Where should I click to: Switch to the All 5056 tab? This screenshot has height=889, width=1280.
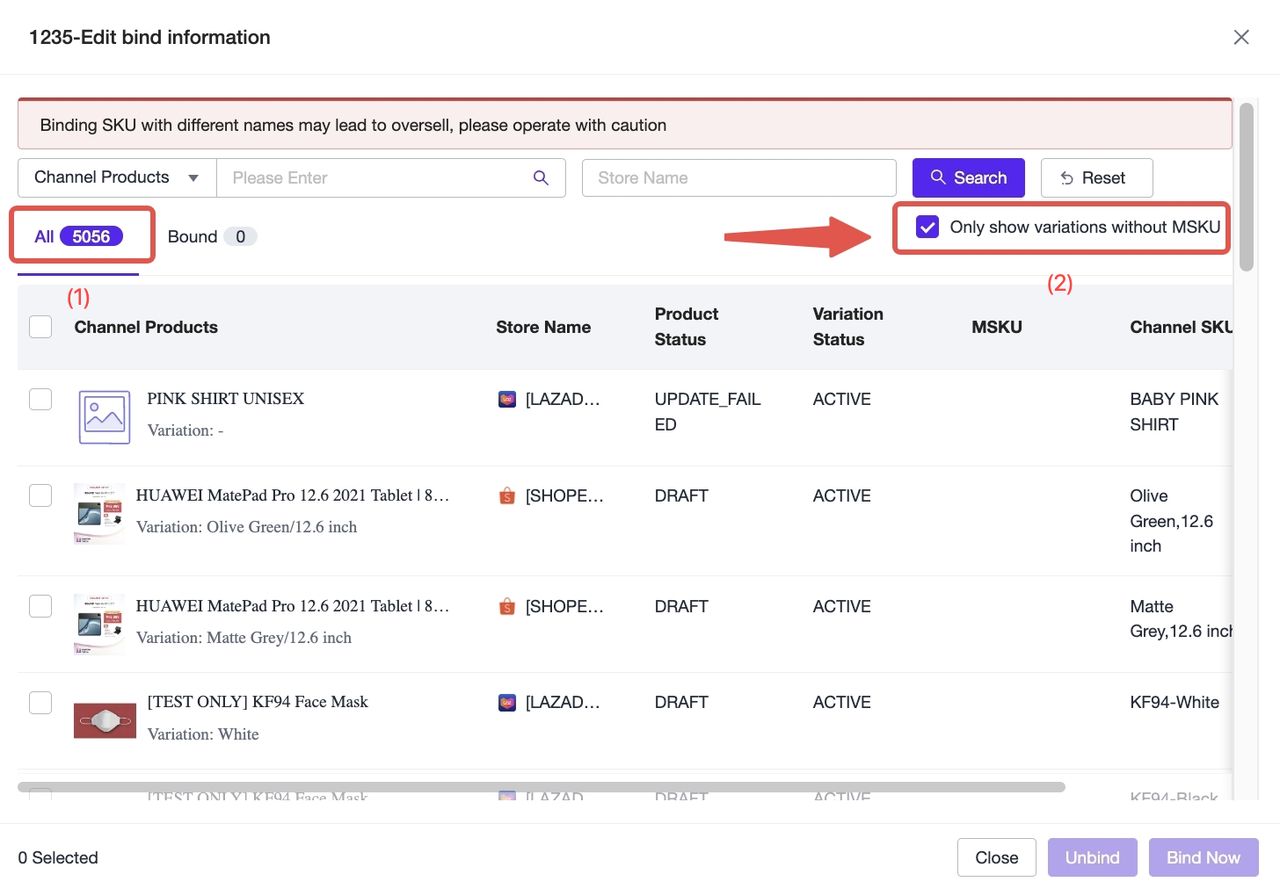pyautogui.click(x=81, y=236)
